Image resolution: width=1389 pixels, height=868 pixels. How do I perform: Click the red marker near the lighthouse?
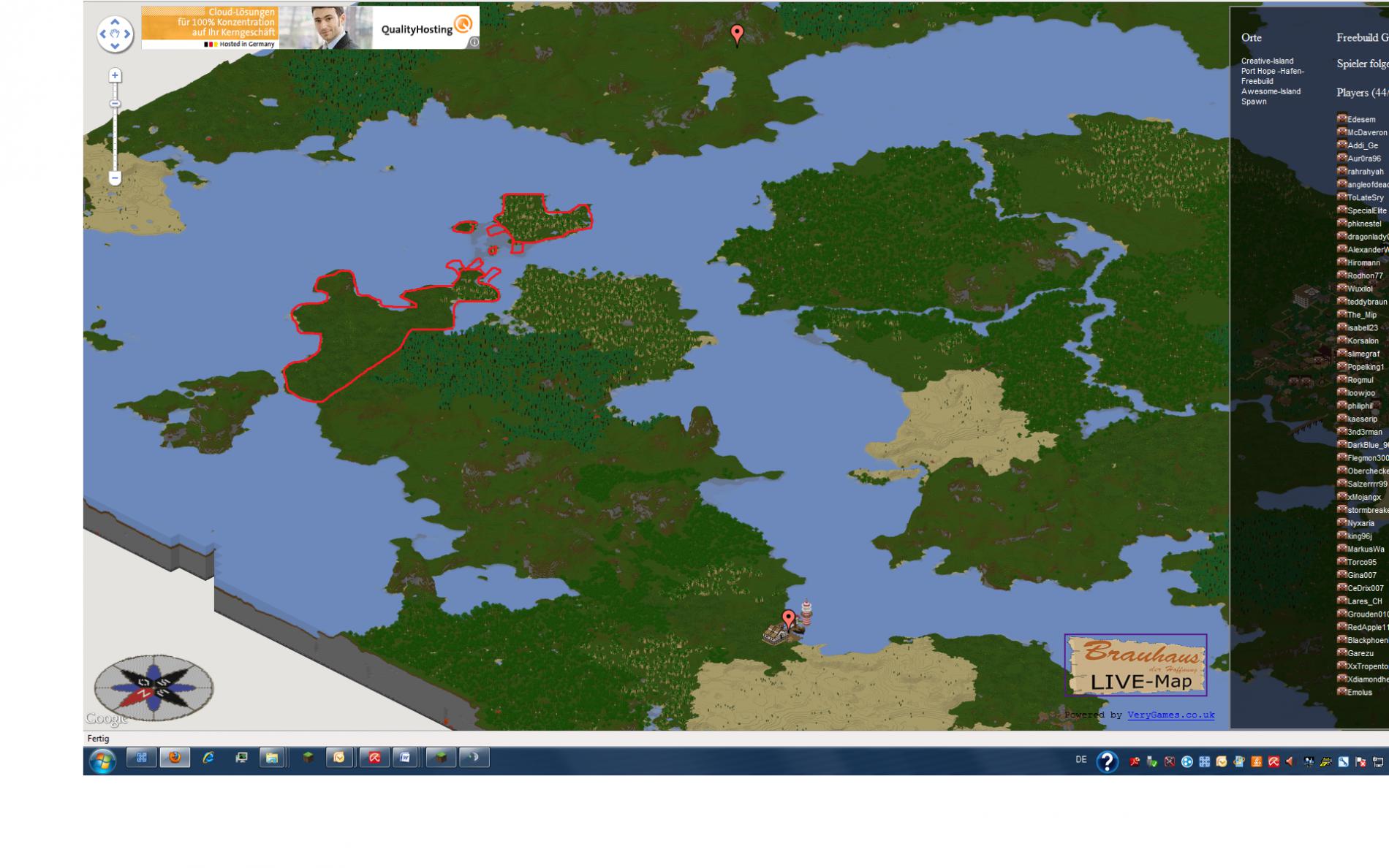point(788,618)
